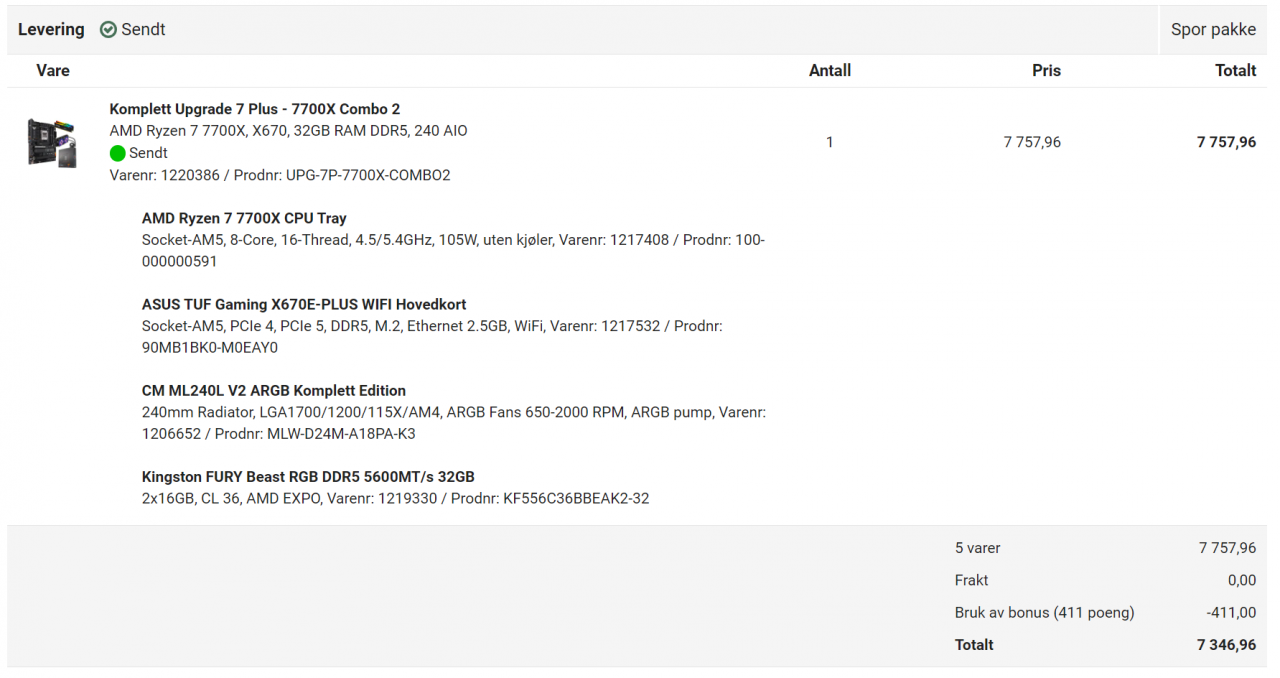This screenshot has width=1280, height=678.
Task: Open the Komplett Upgrade product thumbnail
Action: 52,142
